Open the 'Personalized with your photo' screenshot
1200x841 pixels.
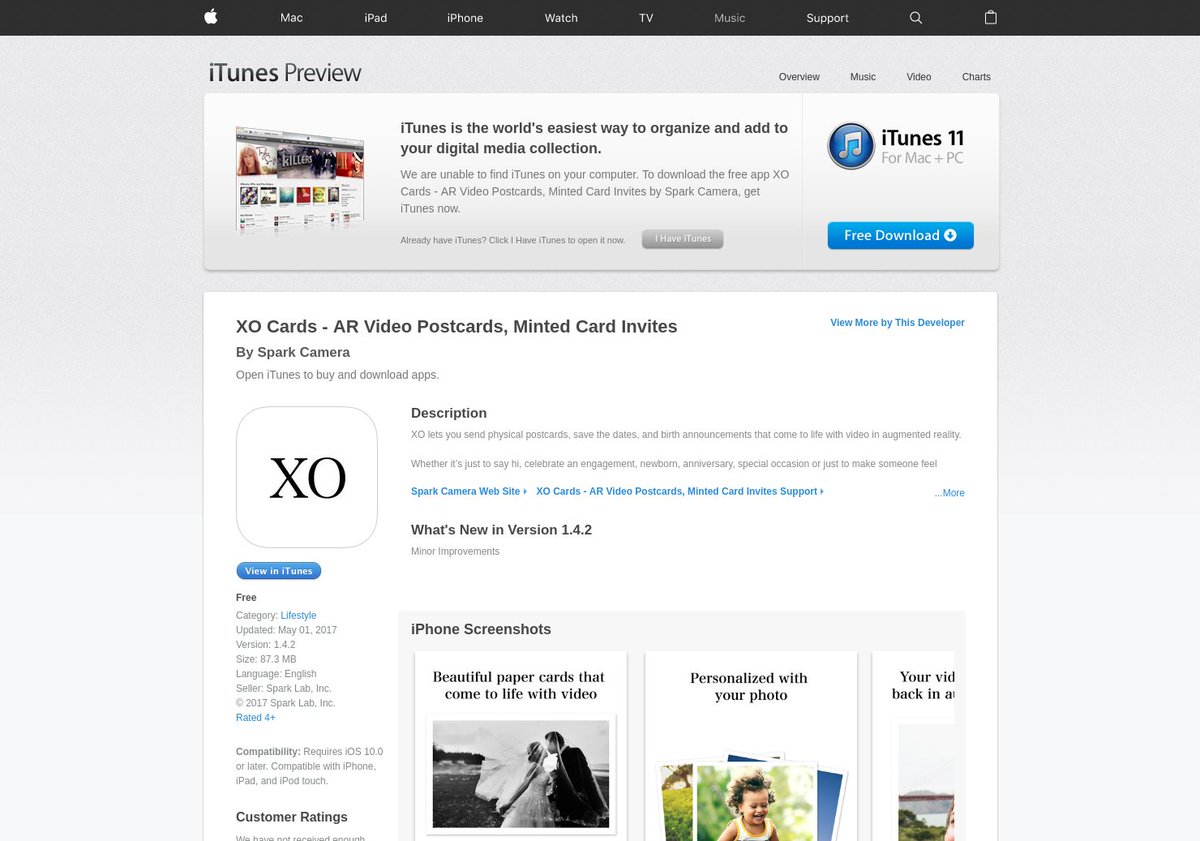point(751,746)
